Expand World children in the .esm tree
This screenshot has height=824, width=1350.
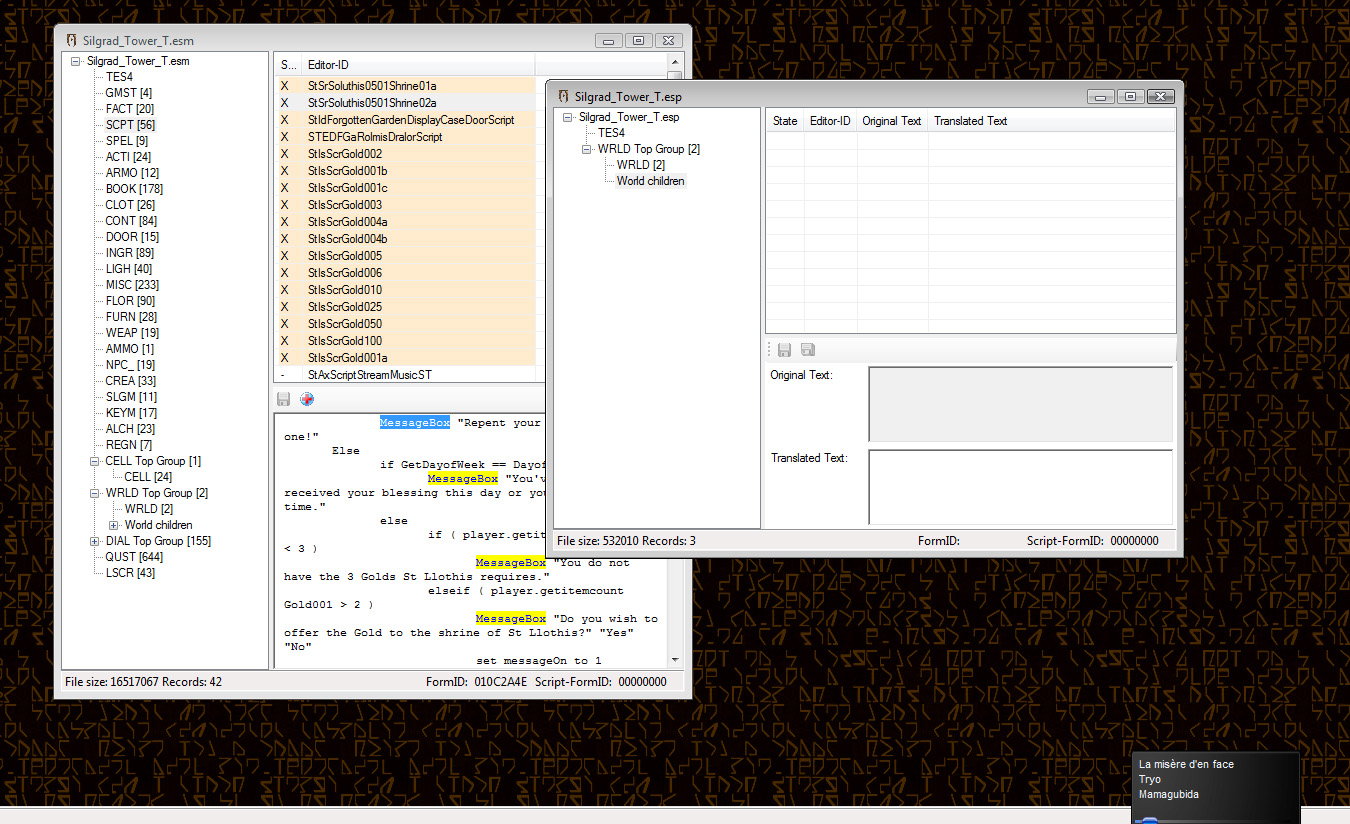(x=114, y=525)
